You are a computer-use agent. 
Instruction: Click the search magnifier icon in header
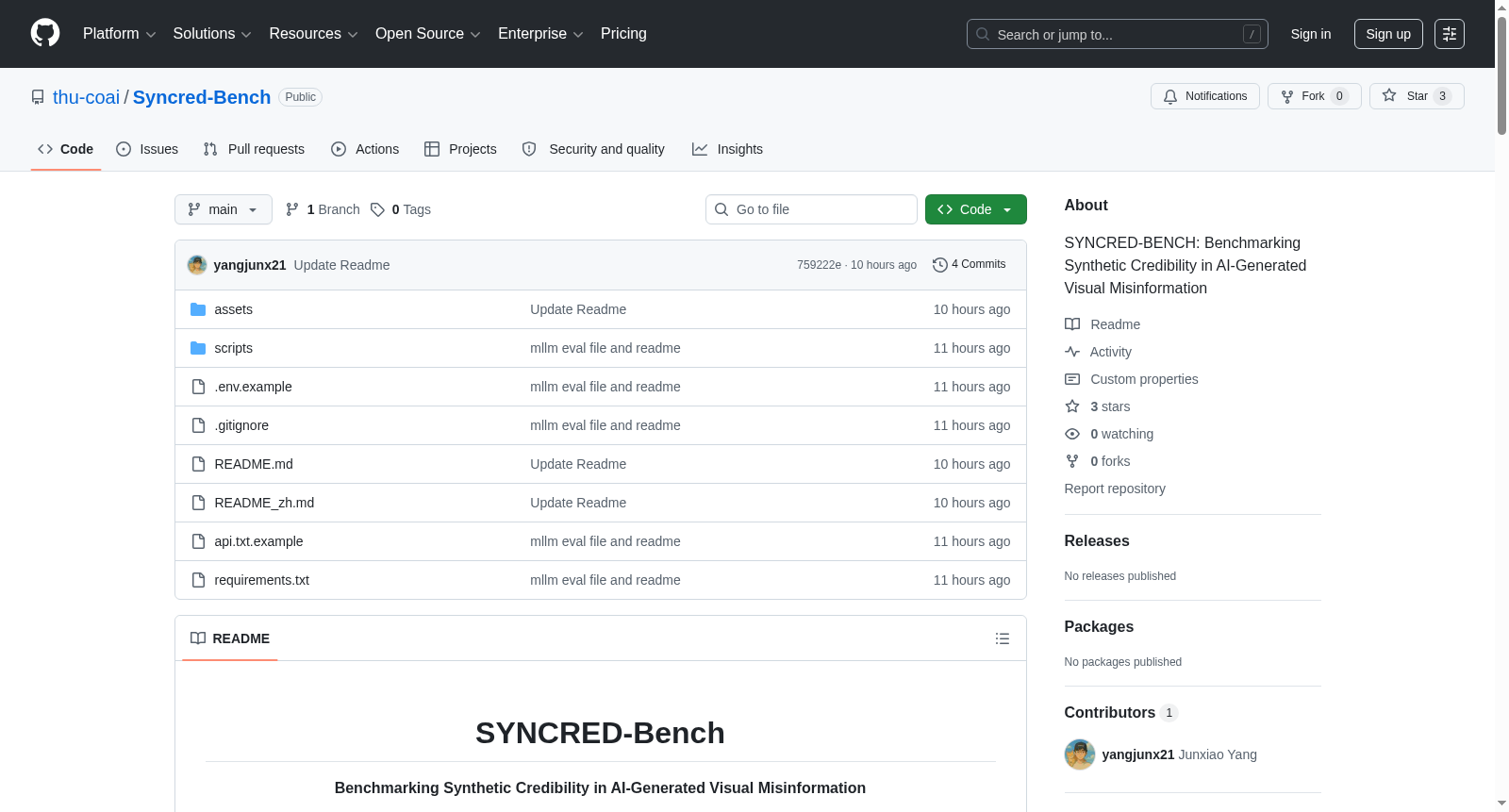(983, 34)
